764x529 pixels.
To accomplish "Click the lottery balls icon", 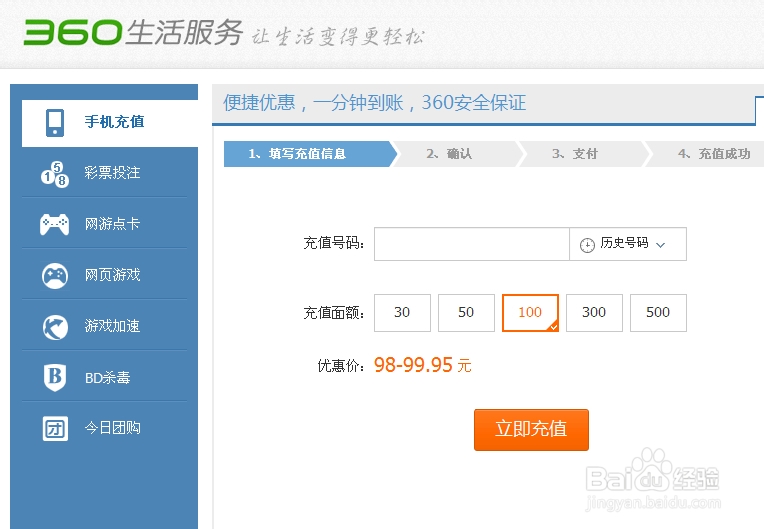I will click(55, 174).
